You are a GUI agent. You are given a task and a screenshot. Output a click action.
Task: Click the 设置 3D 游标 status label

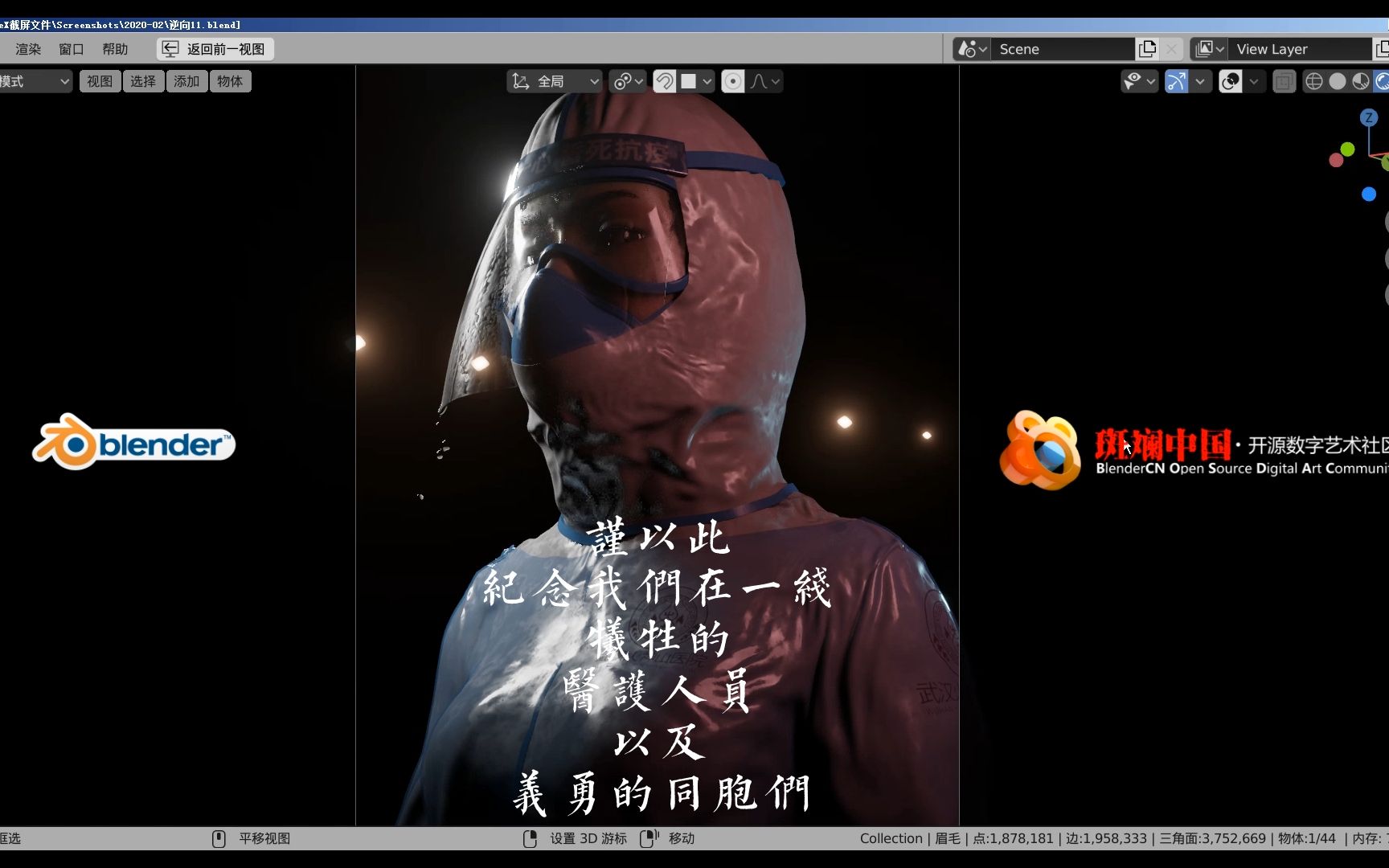click(588, 839)
